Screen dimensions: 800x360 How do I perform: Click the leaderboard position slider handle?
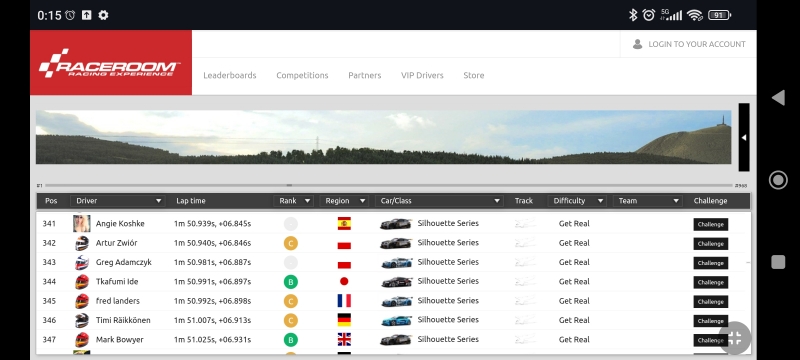click(x=289, y=185)
